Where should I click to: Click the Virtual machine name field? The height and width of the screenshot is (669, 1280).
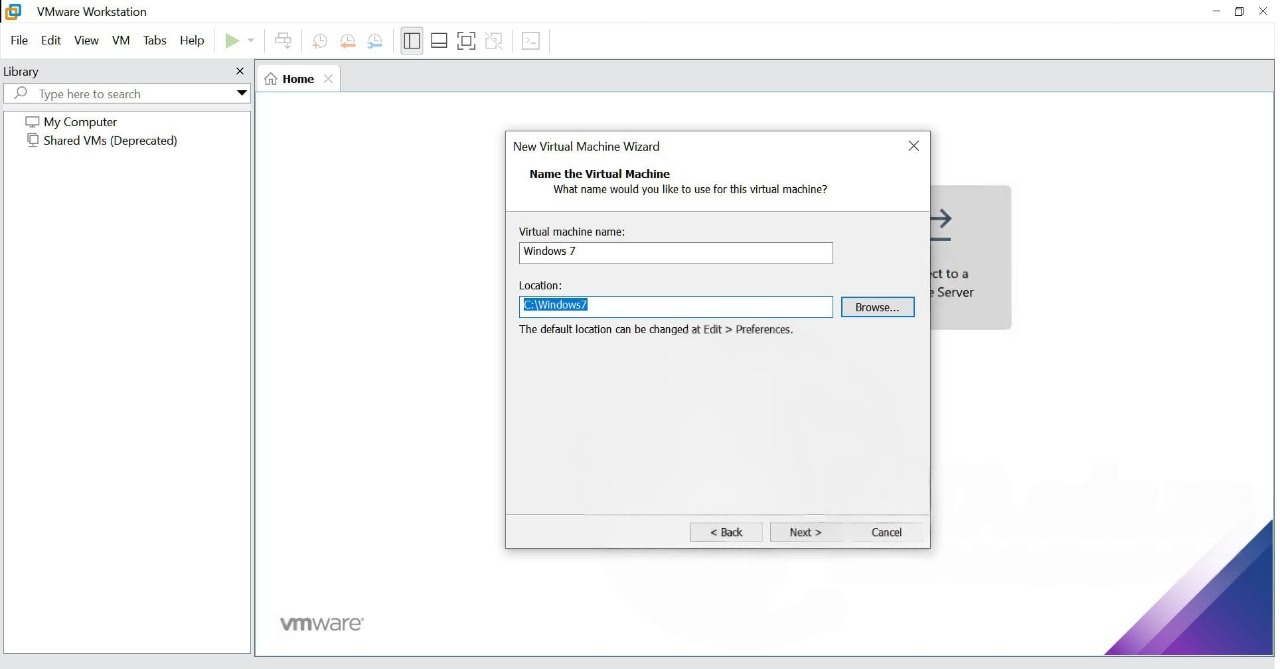pos(675,252)
